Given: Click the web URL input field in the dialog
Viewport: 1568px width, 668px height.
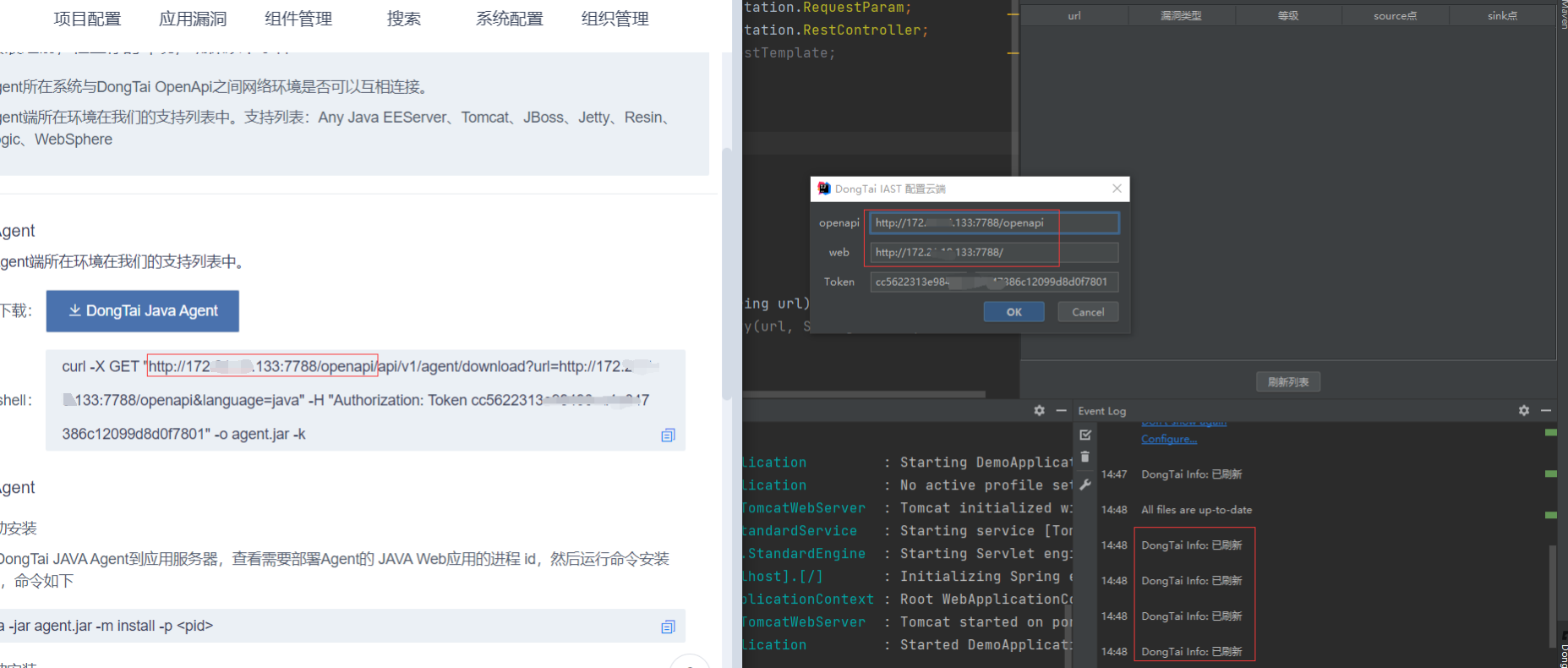Looking at the screenshot, I should pyautogui.click(x=994, y=252).
